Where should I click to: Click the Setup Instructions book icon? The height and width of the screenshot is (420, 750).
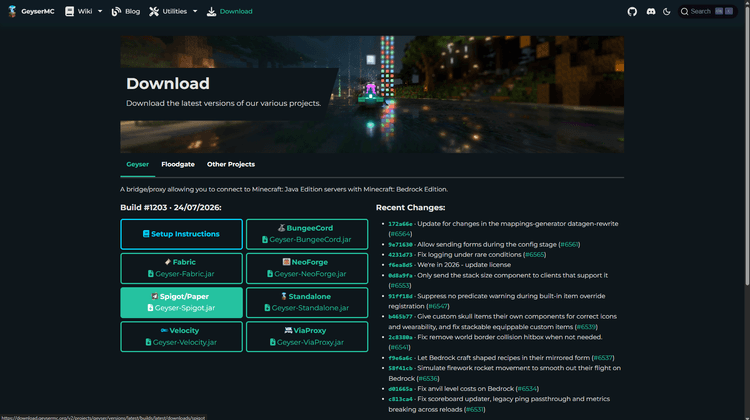coord(146,234)
